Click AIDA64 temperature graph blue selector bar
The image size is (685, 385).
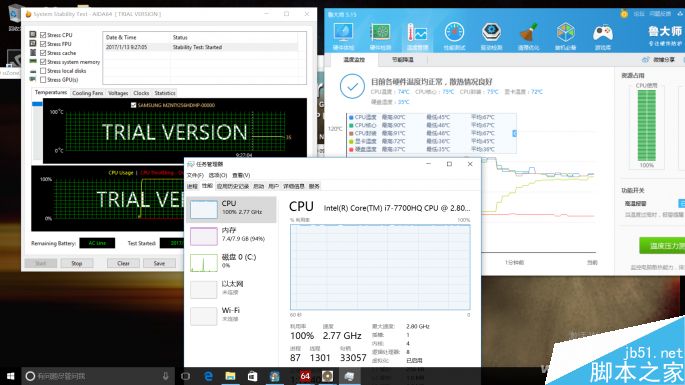[x=37, y=104]
